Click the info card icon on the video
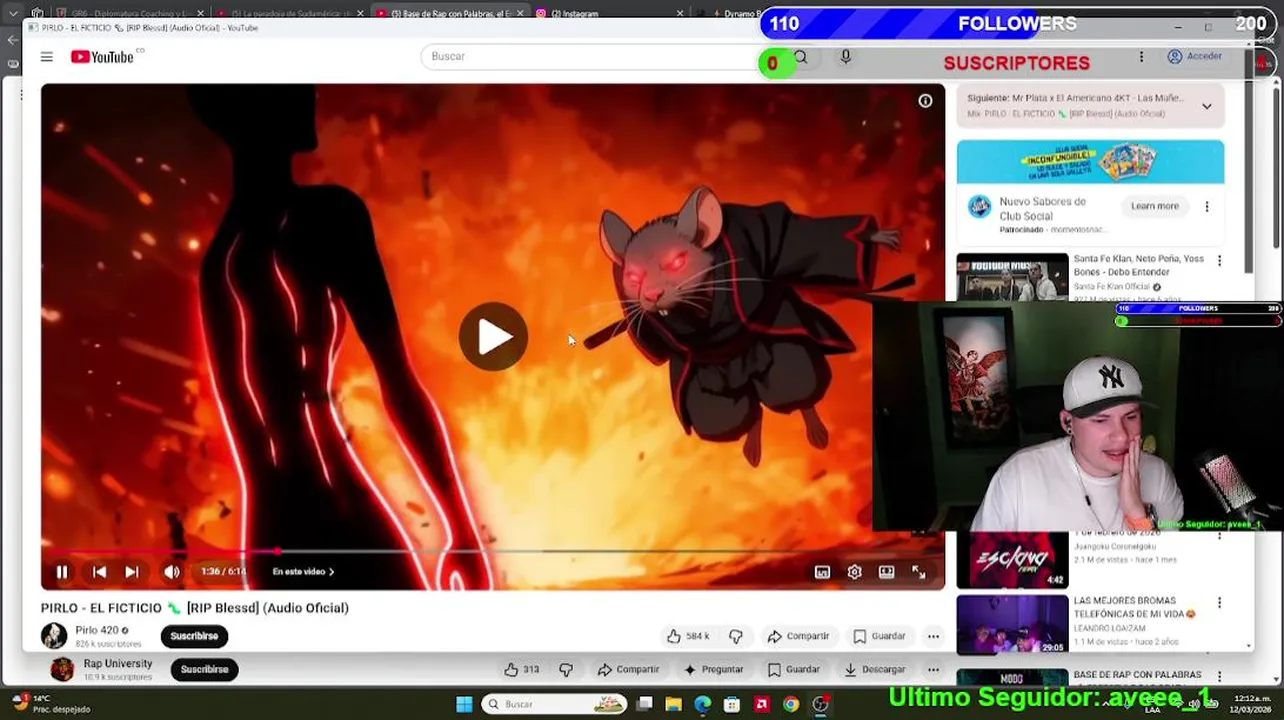 click(x=925, y=100)
